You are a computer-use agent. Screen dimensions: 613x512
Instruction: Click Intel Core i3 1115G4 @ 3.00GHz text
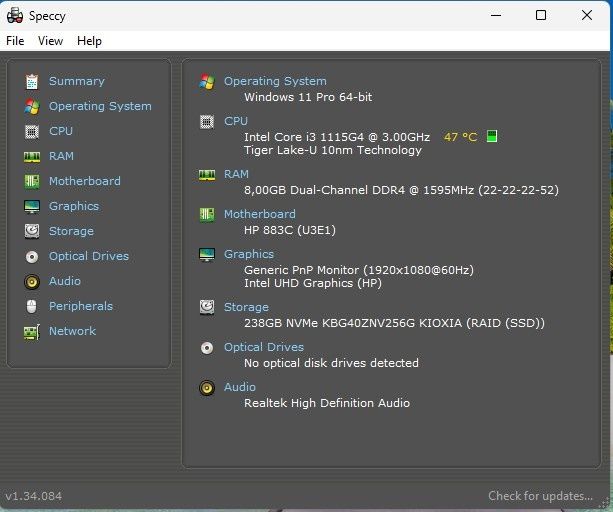[x=337, y=137]
